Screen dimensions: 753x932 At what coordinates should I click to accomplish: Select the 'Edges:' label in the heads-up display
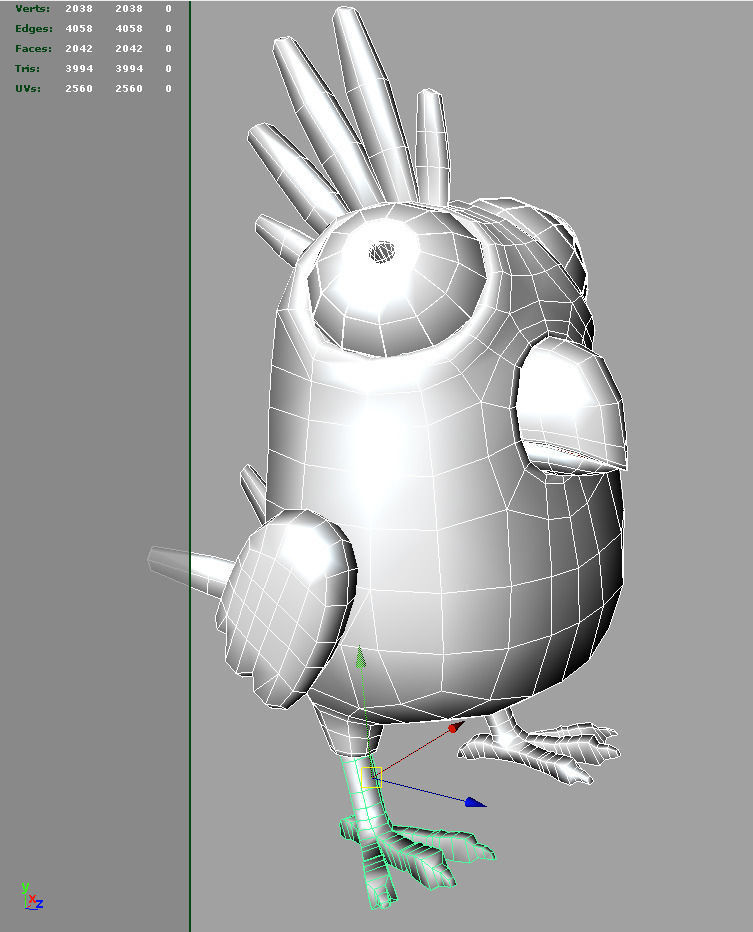(34, 29)
